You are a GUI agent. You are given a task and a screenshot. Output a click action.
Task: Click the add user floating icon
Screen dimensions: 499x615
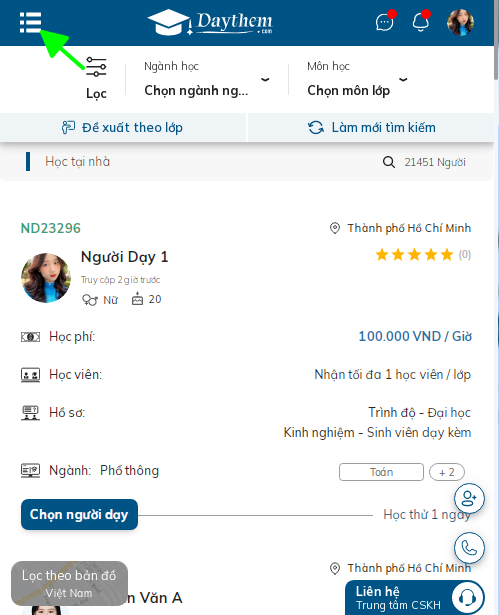[469, 499]
